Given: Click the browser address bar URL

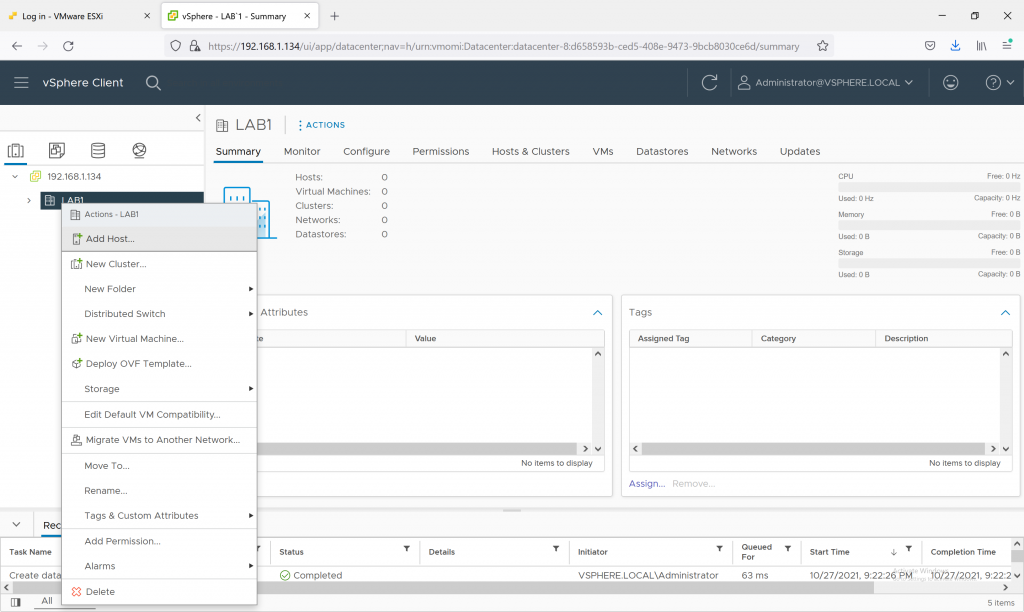Looking at the screenshot, I should [504, 46].
